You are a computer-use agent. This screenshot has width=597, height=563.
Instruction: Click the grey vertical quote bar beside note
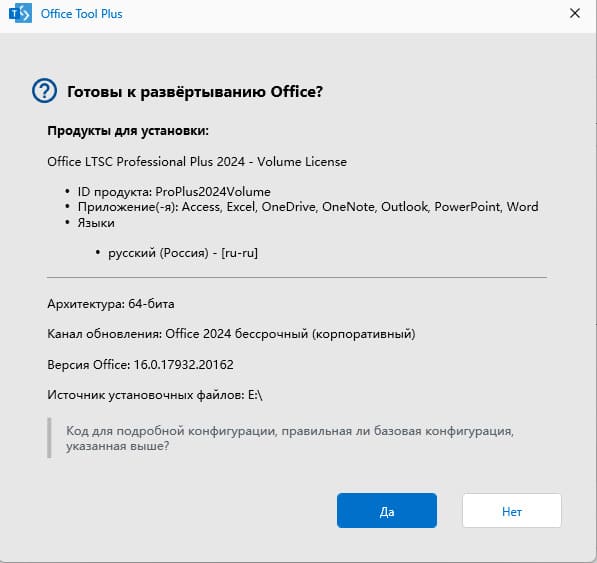tap(49, 438)
